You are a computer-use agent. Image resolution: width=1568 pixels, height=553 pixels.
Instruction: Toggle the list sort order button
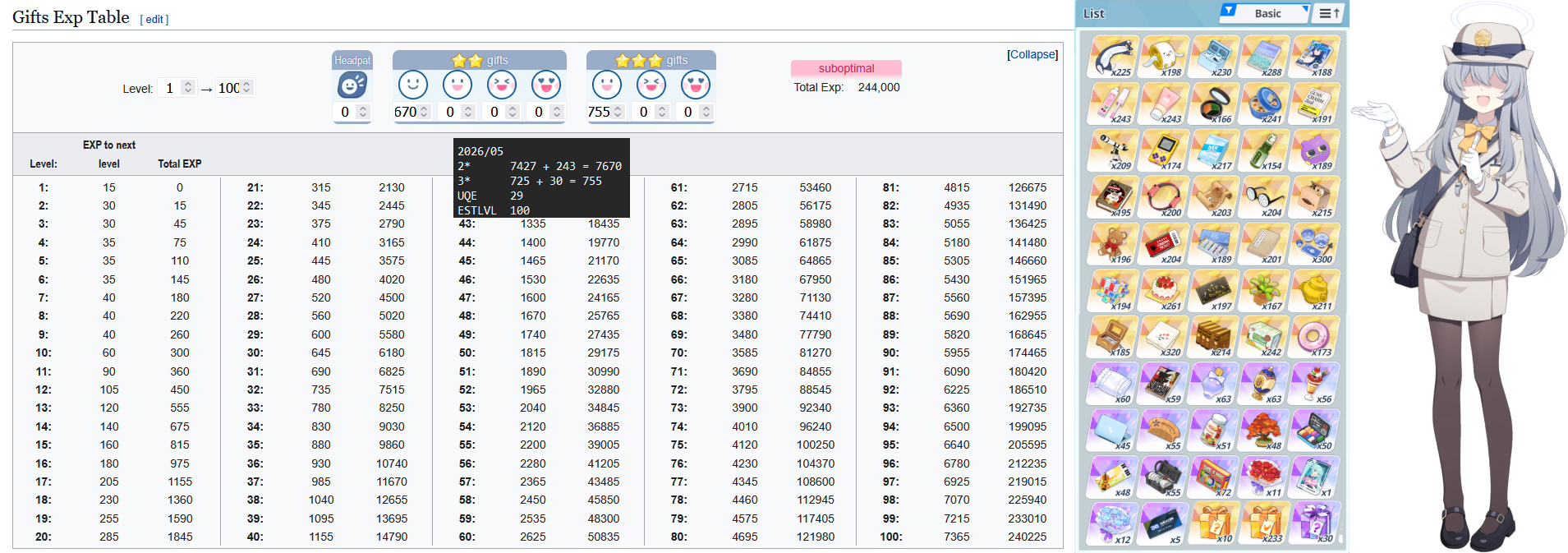(1329, 13)
